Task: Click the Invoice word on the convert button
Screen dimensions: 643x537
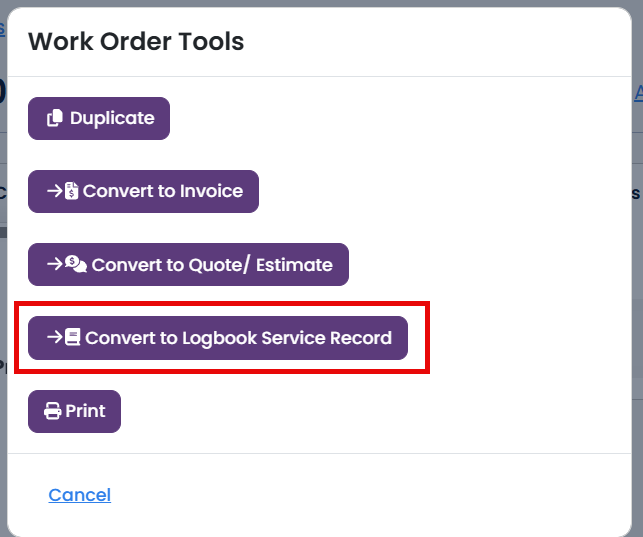Action: [x=211, y=191]
